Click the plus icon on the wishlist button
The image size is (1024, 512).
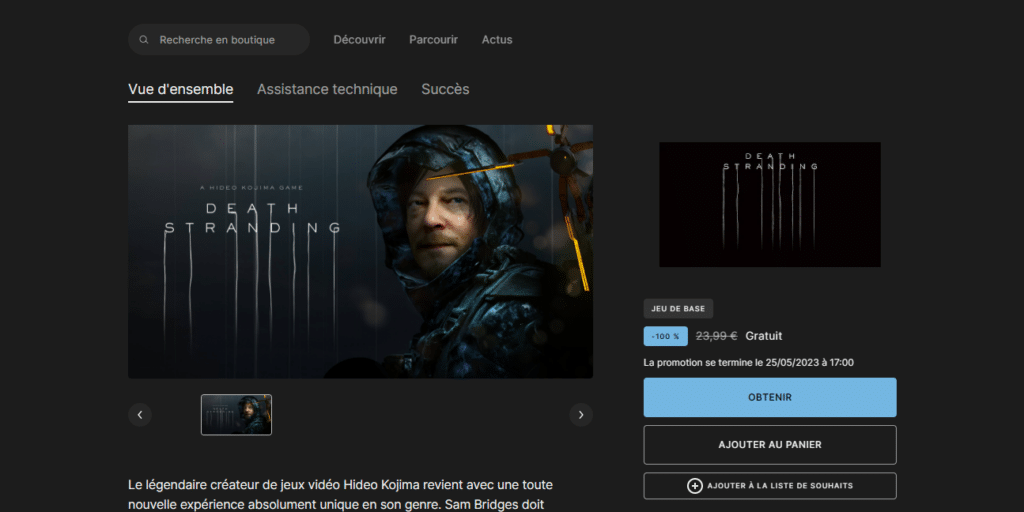click(695, 486)
